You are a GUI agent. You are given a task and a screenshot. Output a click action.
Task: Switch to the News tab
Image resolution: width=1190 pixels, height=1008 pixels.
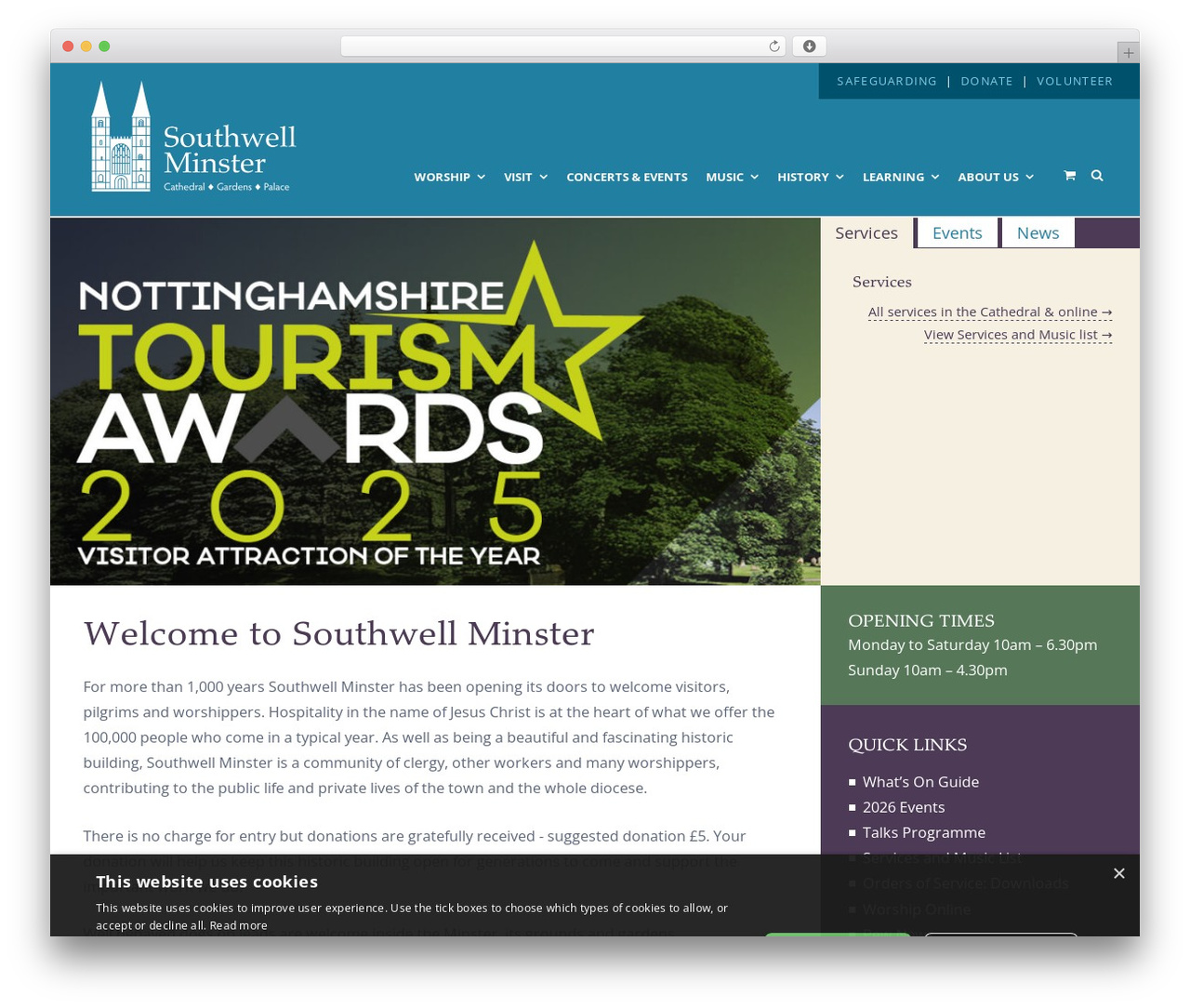(x=1038, y=233)
